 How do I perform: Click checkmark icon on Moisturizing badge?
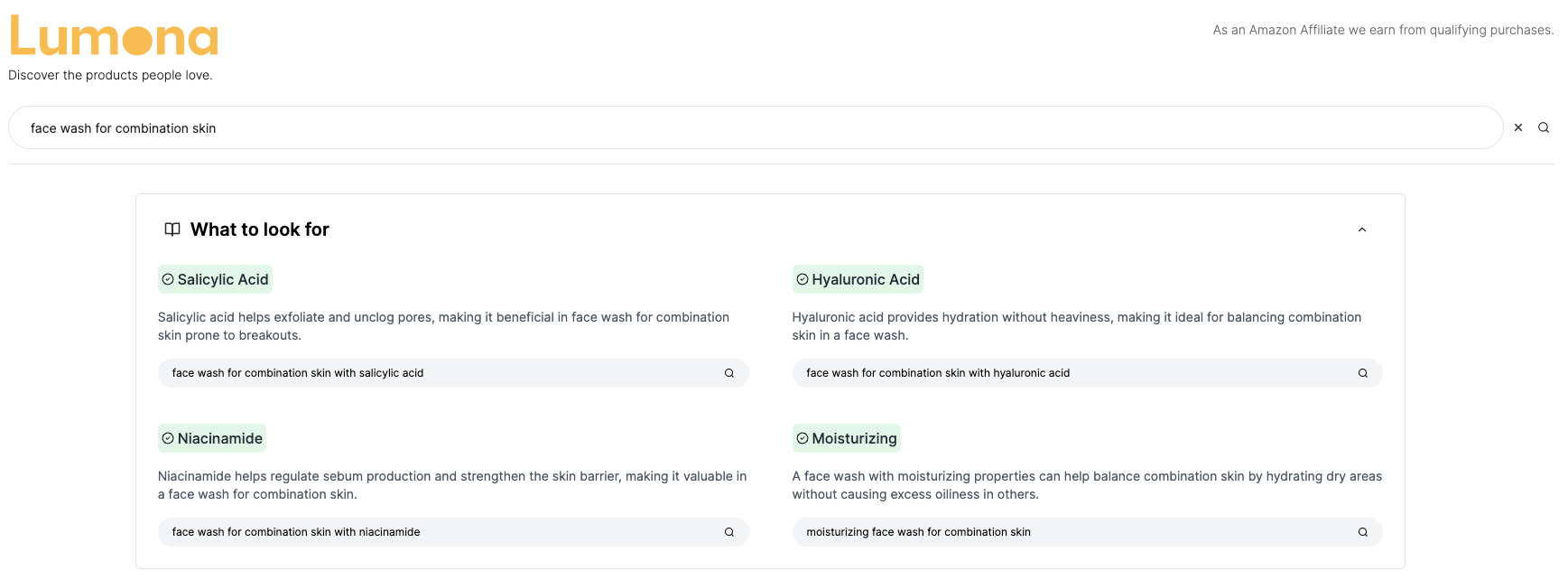pos(803,438)
